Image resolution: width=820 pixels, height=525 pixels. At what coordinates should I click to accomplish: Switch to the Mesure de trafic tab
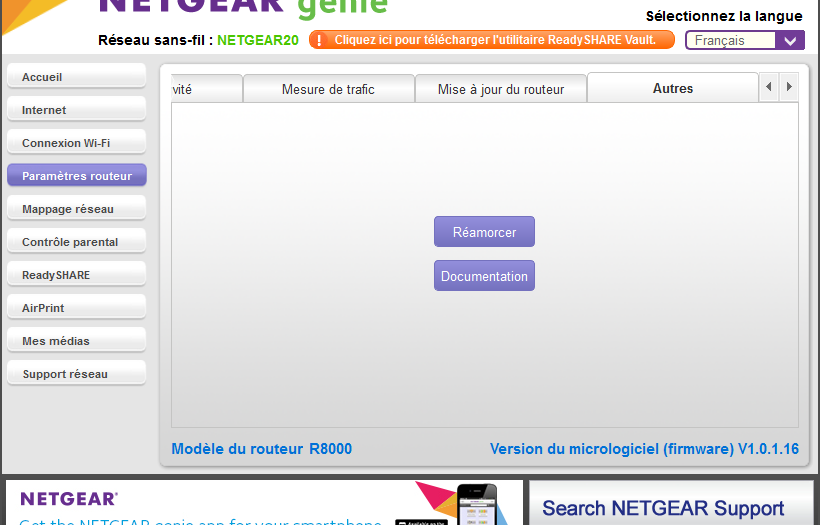point(328,89)
